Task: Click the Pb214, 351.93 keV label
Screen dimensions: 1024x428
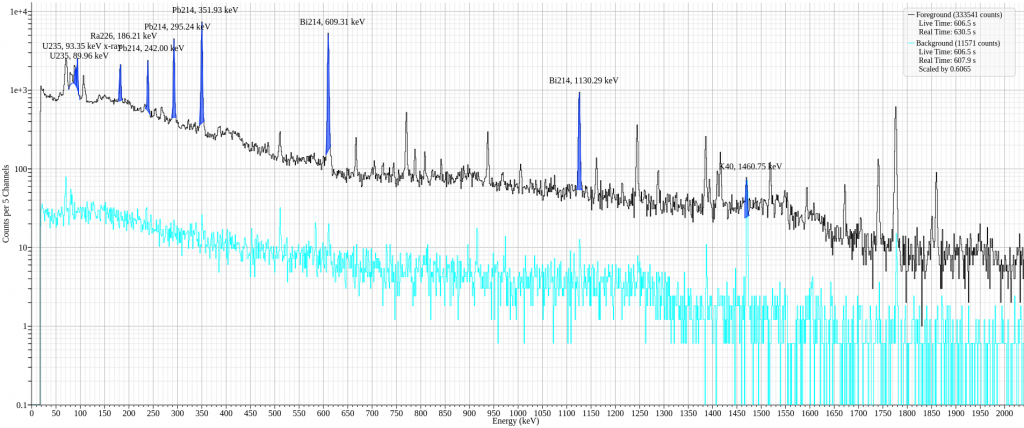Action: pyautogui.click(x=205, y=10)
